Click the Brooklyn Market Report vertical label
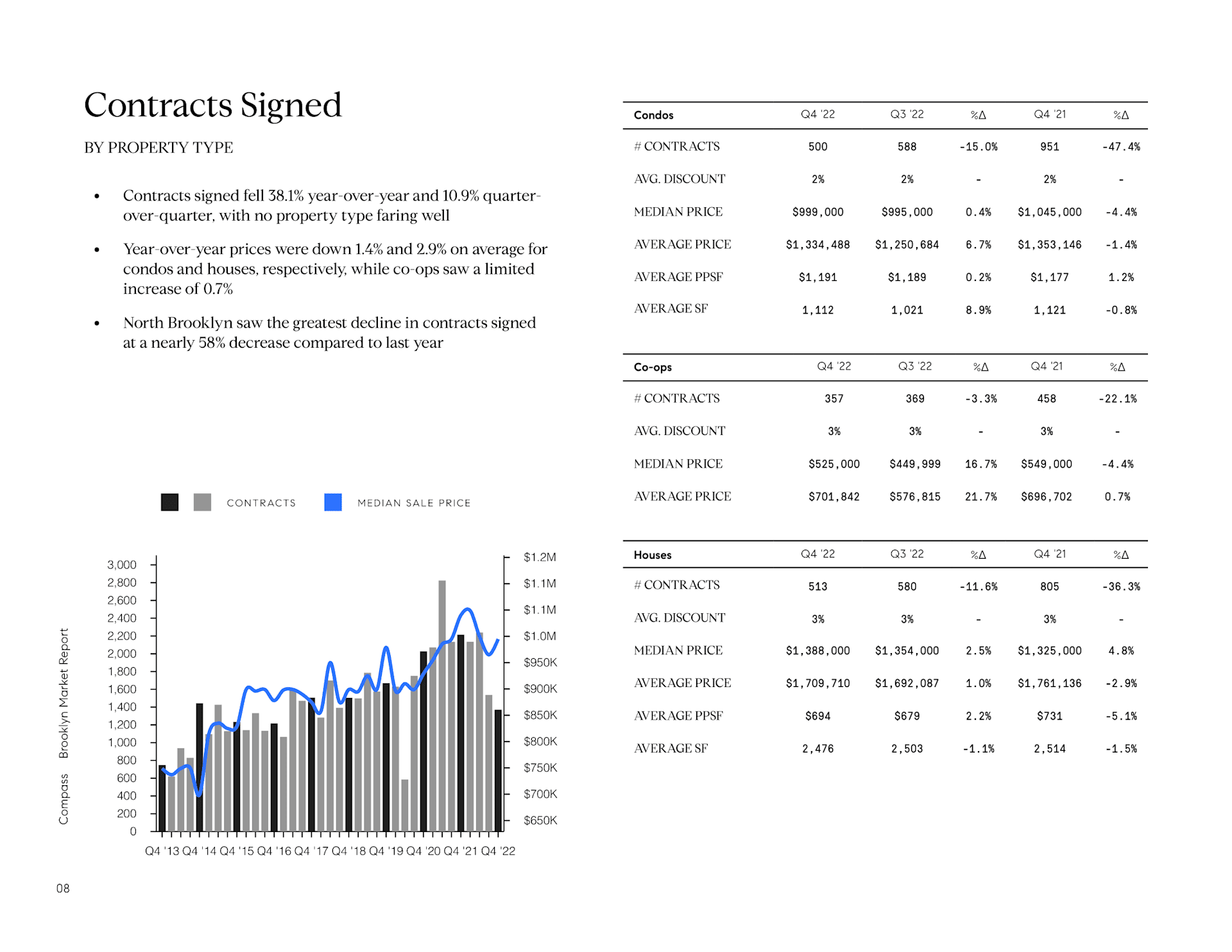Viewport: 1232px width, 952px height. point(64,693)
